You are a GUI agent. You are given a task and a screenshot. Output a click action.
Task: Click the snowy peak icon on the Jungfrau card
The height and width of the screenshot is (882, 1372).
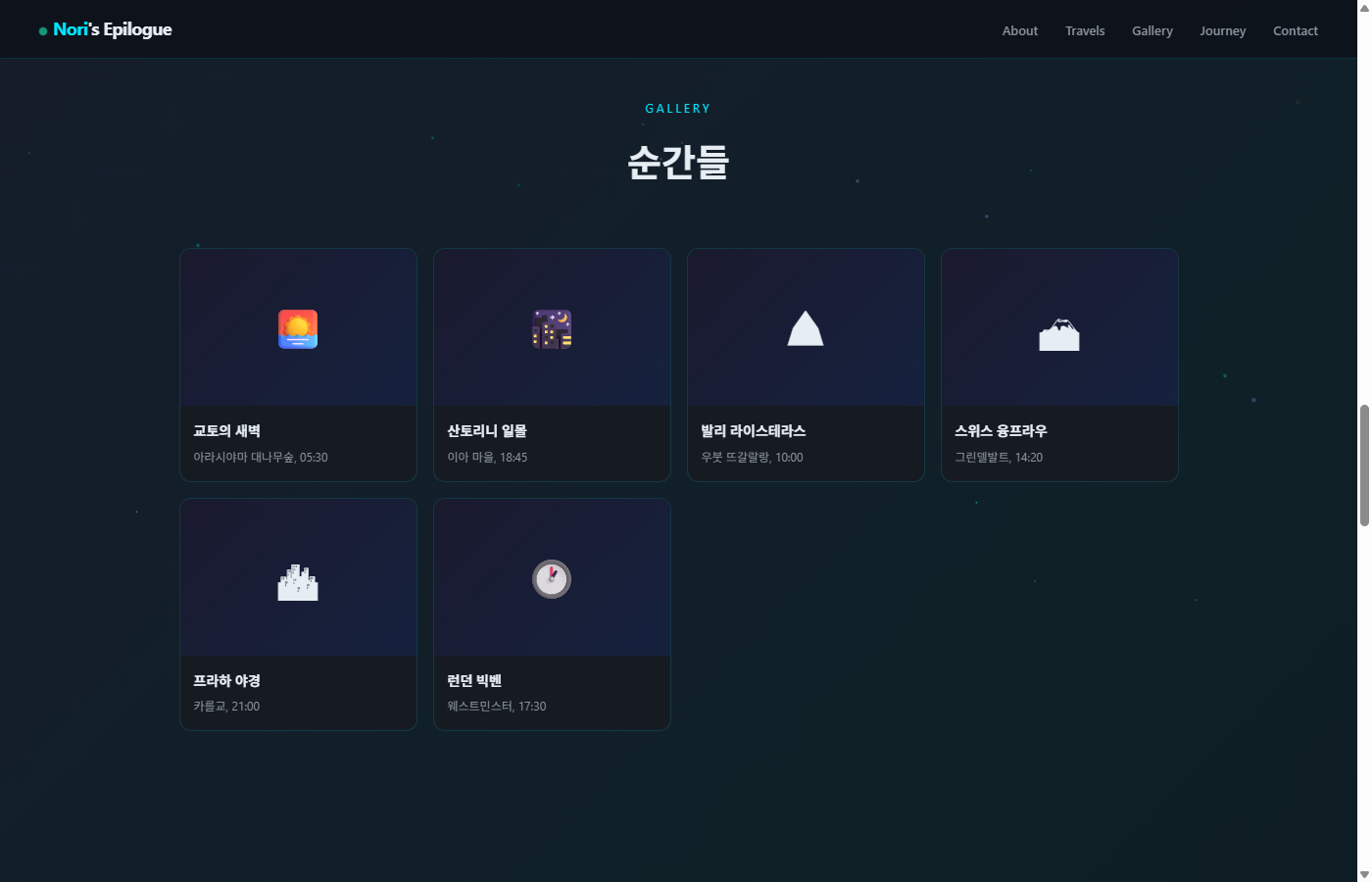pos(1059,334)
